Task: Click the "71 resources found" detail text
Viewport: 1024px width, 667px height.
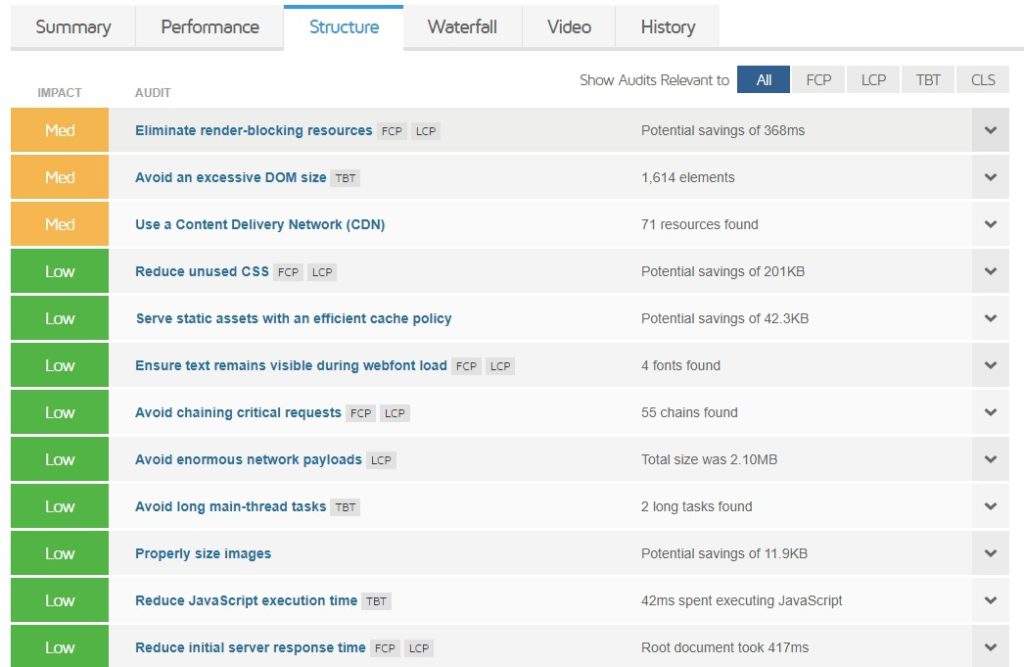Action: click(x=699, y=225)
